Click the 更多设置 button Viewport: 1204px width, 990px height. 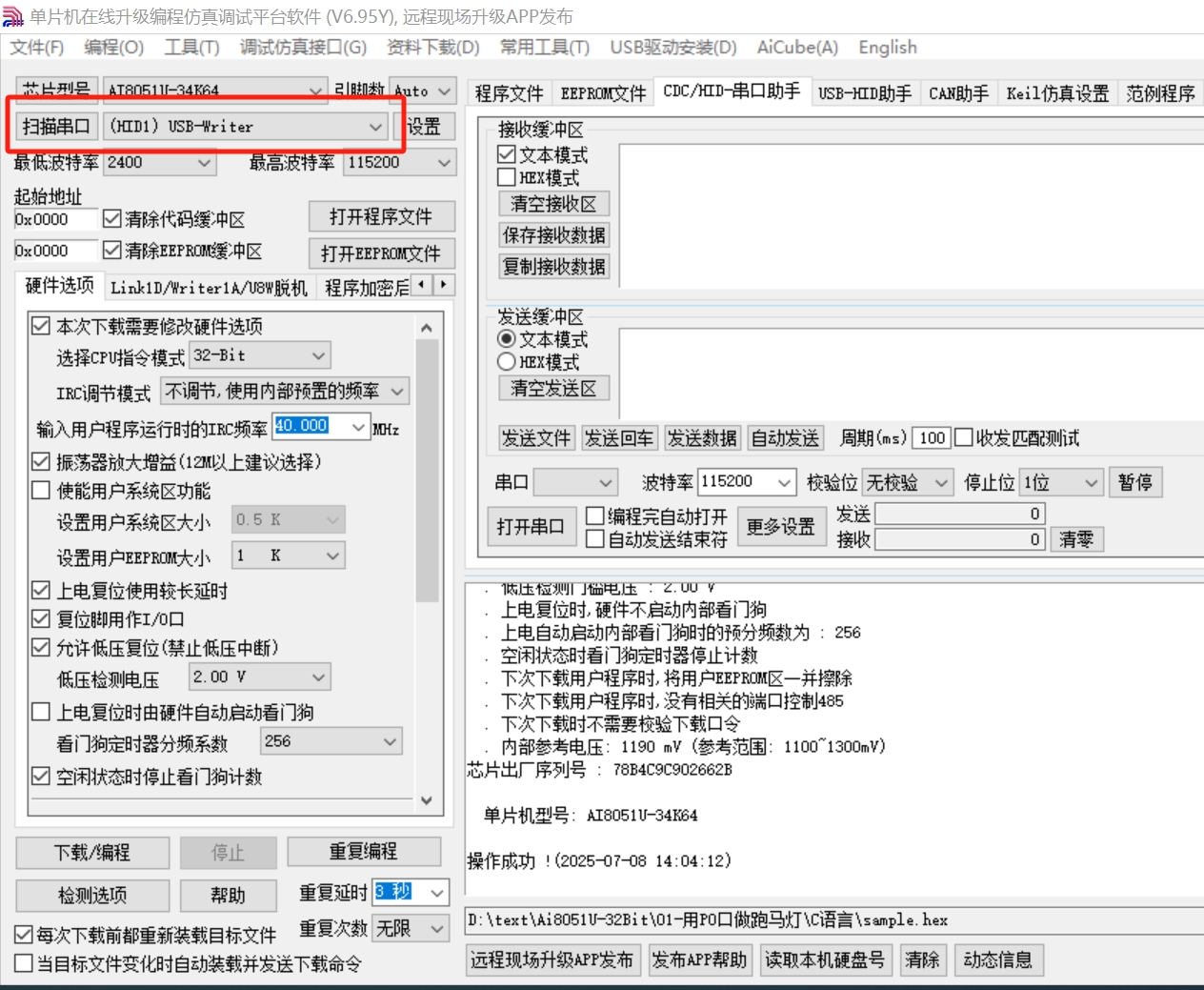(x=781, y=526)
